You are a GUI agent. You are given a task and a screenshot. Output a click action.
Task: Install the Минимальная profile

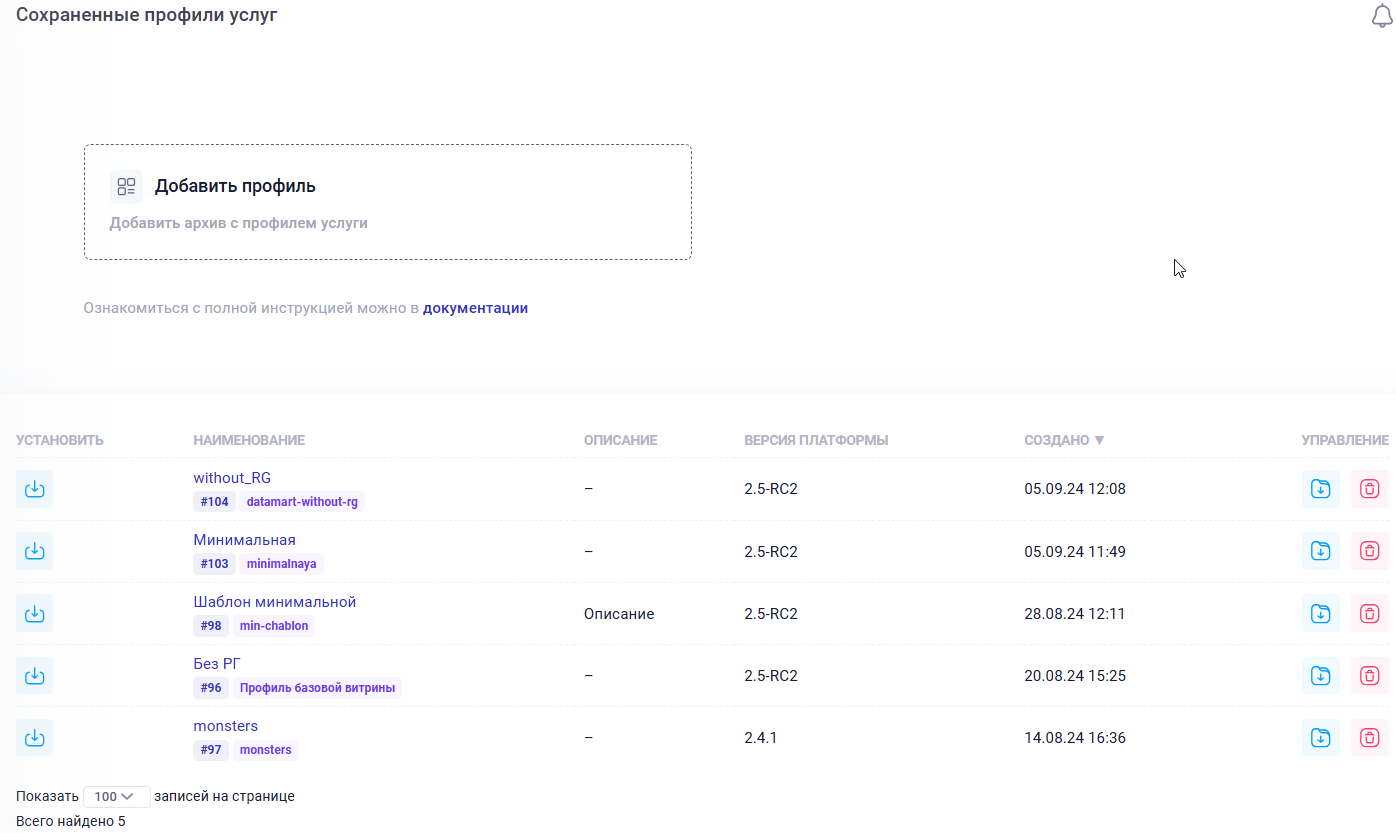coord(34,551)
